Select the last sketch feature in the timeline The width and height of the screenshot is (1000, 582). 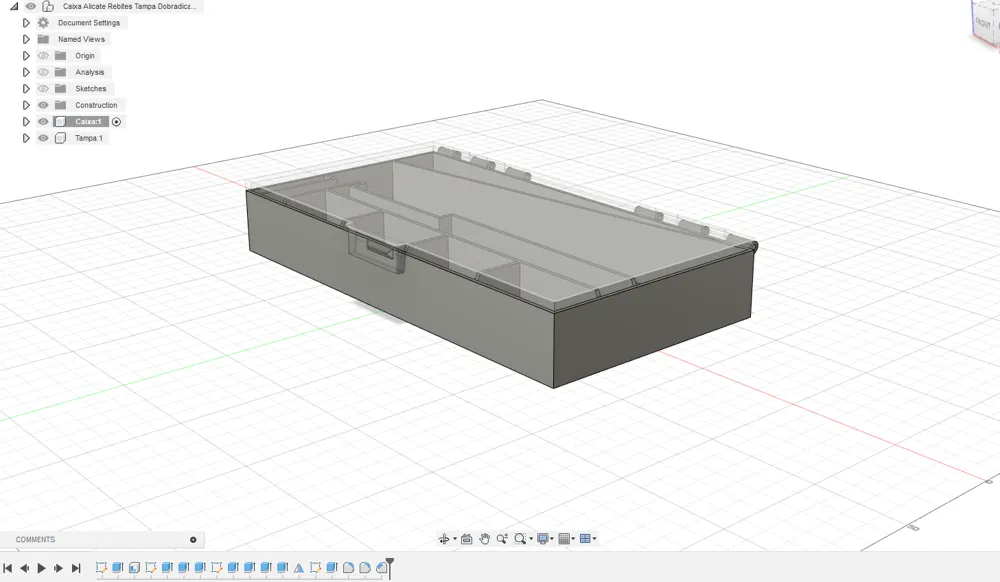[x=315, y=567]
